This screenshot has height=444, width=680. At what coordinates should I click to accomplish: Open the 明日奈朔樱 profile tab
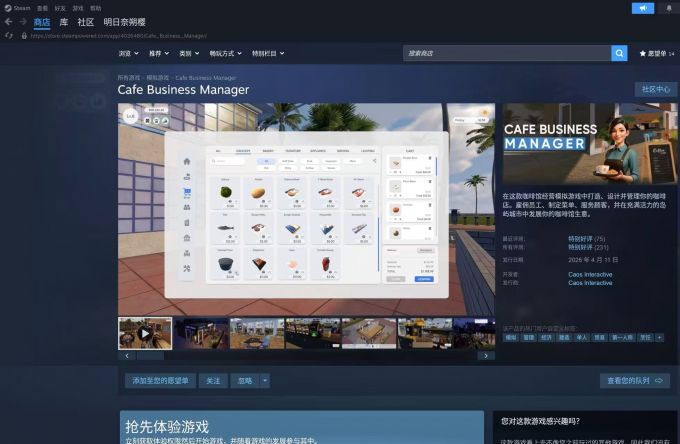124,22
